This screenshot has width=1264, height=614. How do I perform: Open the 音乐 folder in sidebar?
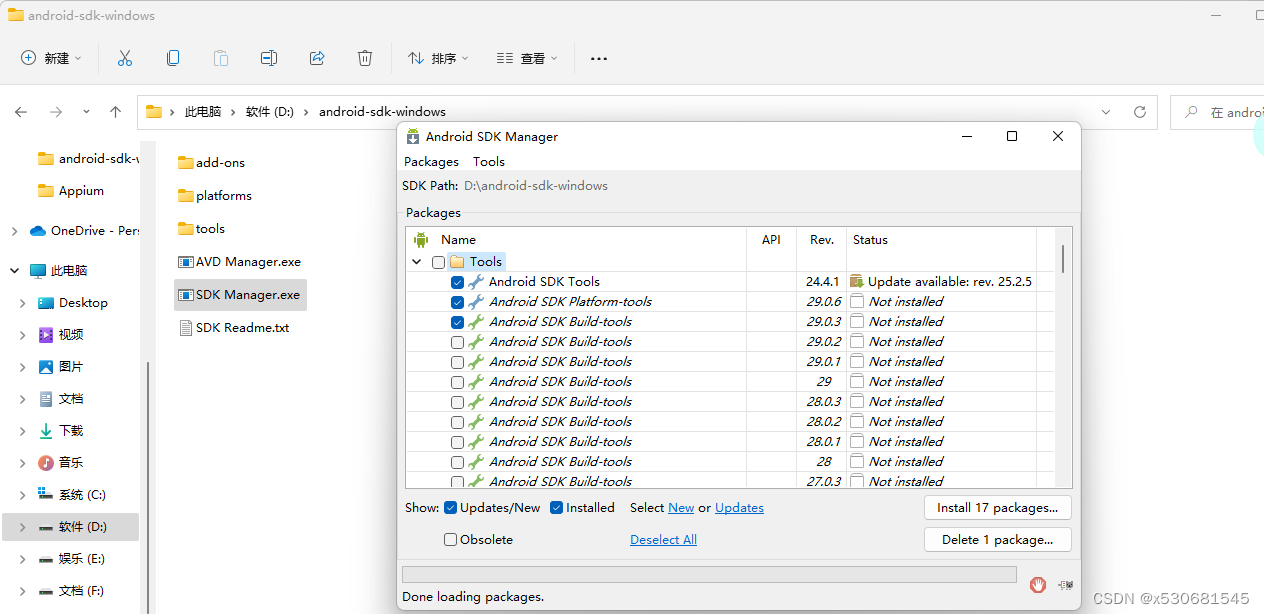point(60,462)
